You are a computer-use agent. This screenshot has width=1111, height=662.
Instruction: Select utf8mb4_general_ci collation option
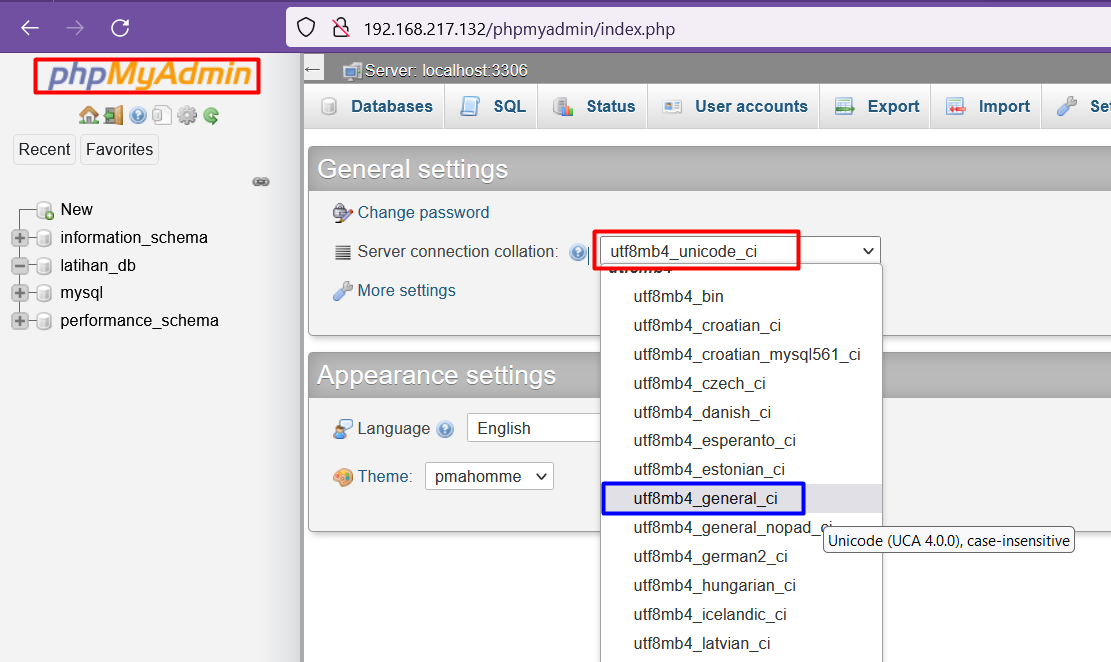(x=741, y=499)
